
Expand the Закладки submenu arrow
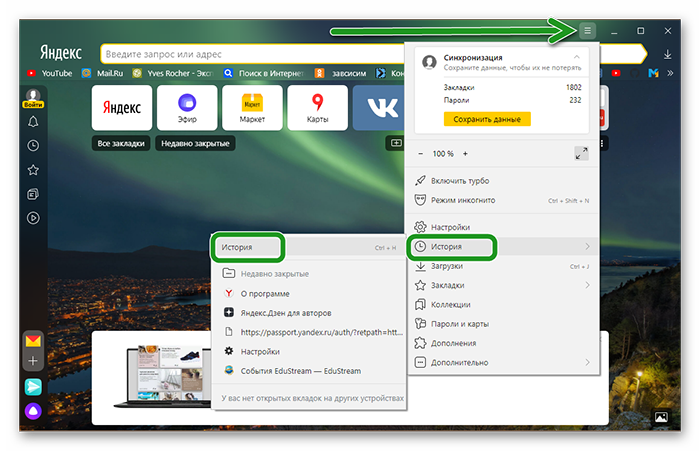(x=587, y=285)
